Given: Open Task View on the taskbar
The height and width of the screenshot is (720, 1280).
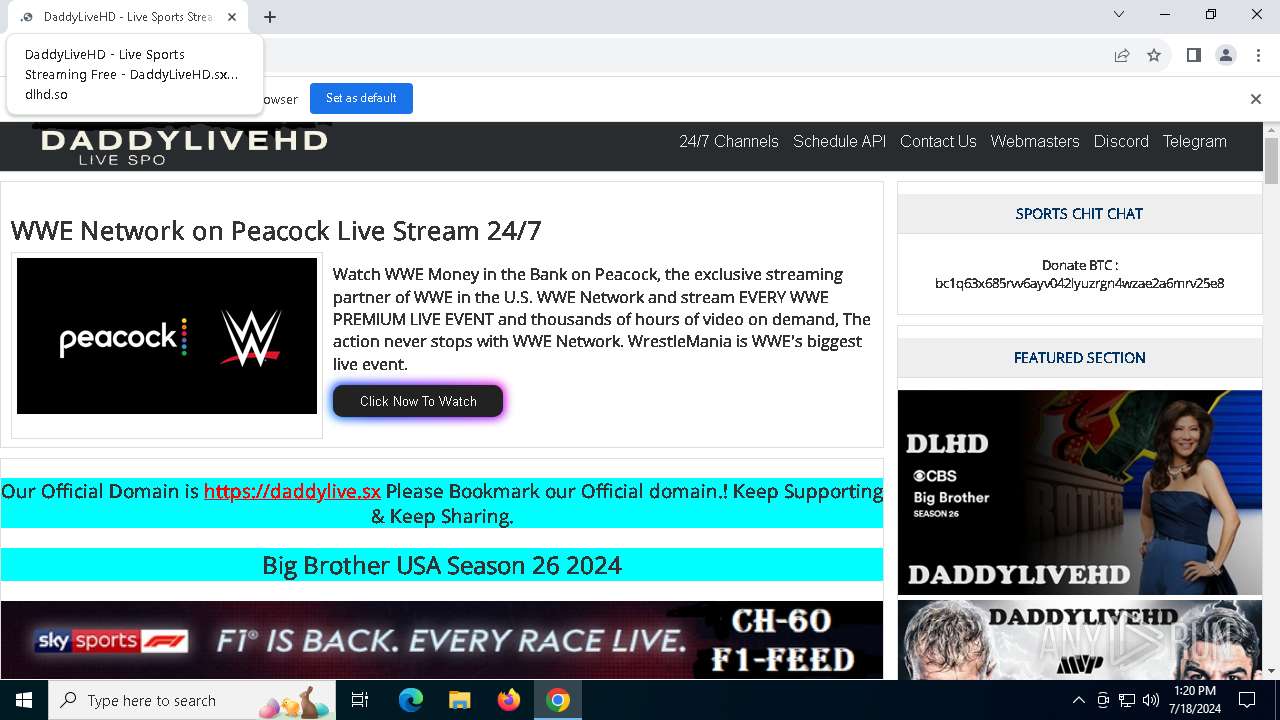Looking at the screenshot, I should click(361, 700).
